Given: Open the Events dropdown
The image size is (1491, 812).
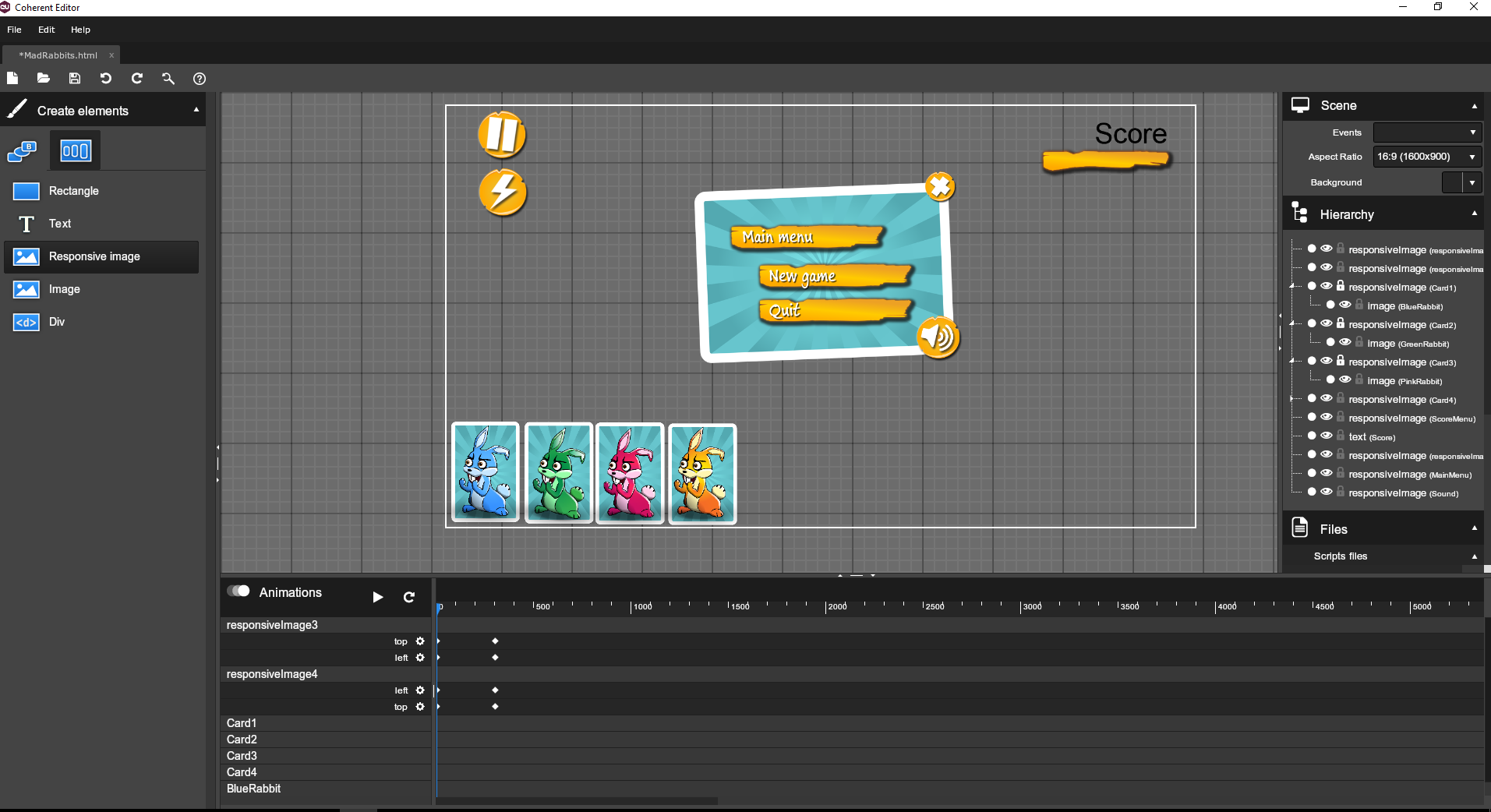Looking at the screenshot, I should click(x=1426, y=132).
